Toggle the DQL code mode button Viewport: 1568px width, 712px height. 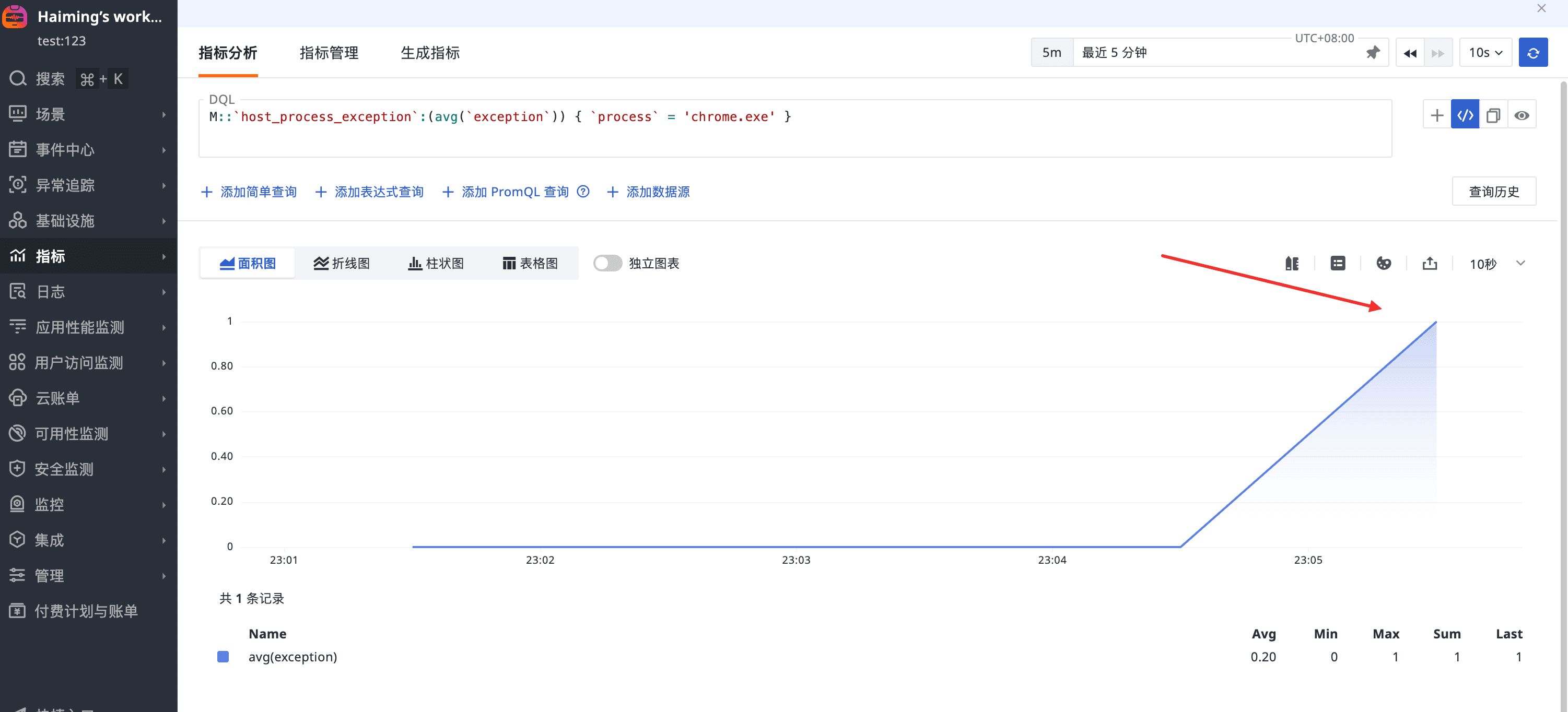click(1465, 116)
